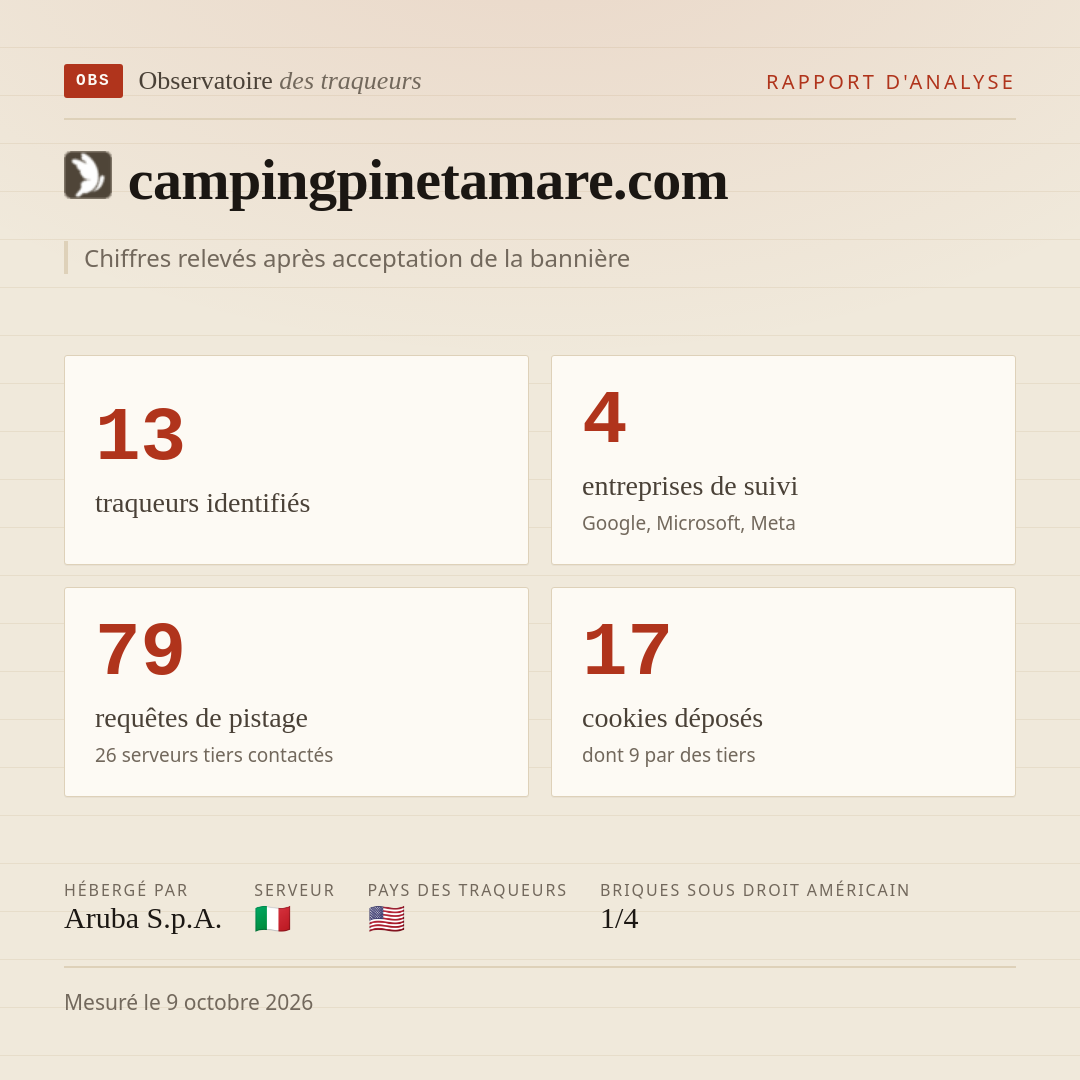The image size is (1080, 1080).
Task: Open the Observatoire des traqueurs title
Action: pyautogui.click(x=280, y=81)
